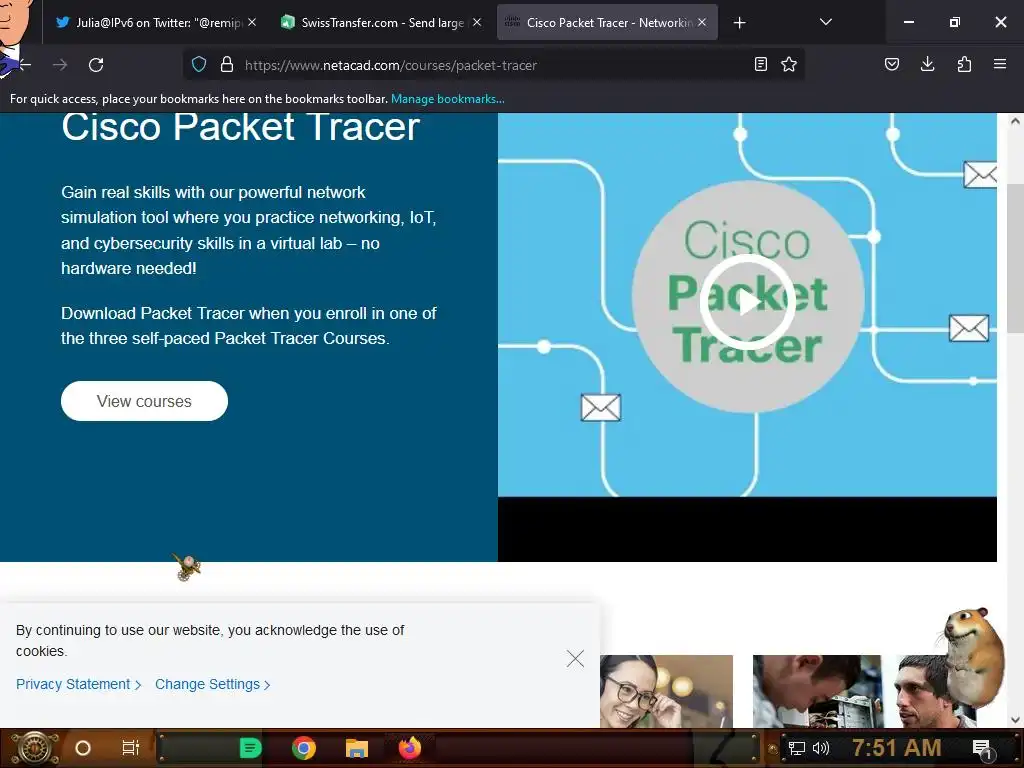Open the steampunk Start menu button
Image resolution: width=1024 pixels, height=768 pixels.
[x=34, y=748]
